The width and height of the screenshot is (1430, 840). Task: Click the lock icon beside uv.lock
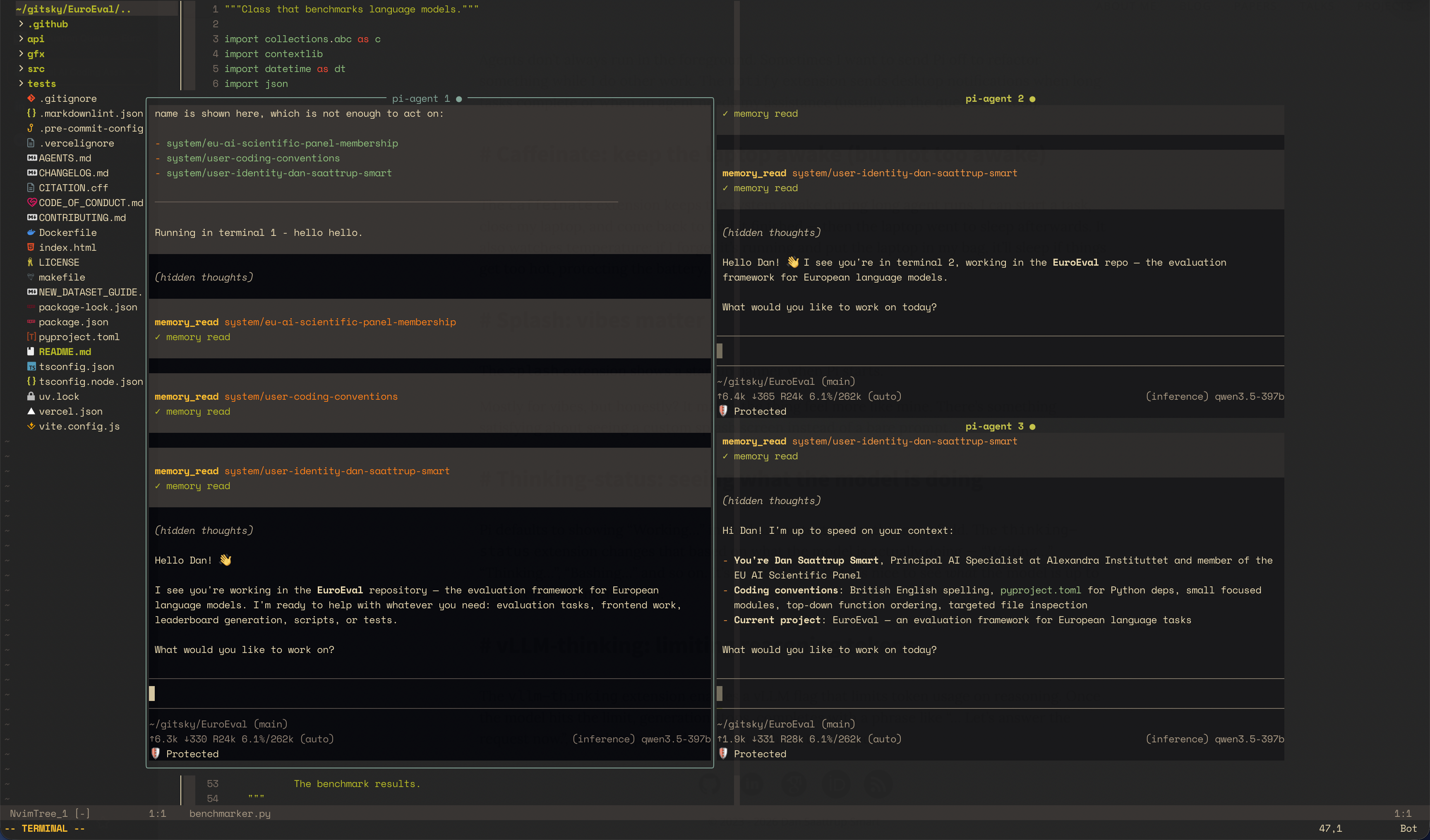coord(31,396)
